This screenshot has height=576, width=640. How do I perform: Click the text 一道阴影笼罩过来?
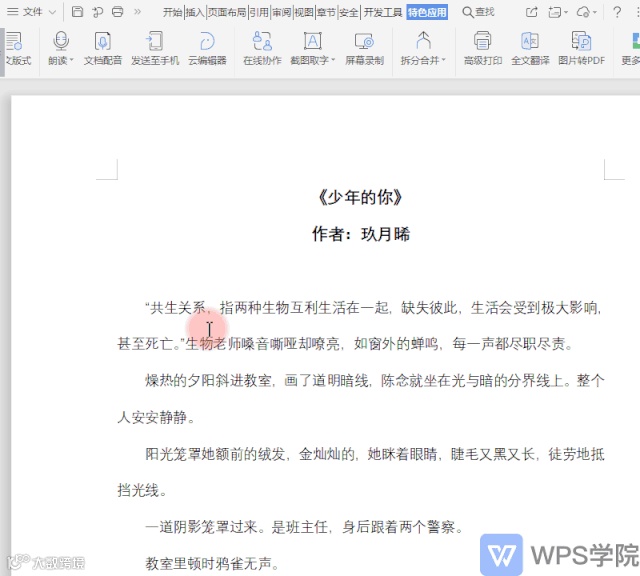pyautogui.click(x=201, y=527)
